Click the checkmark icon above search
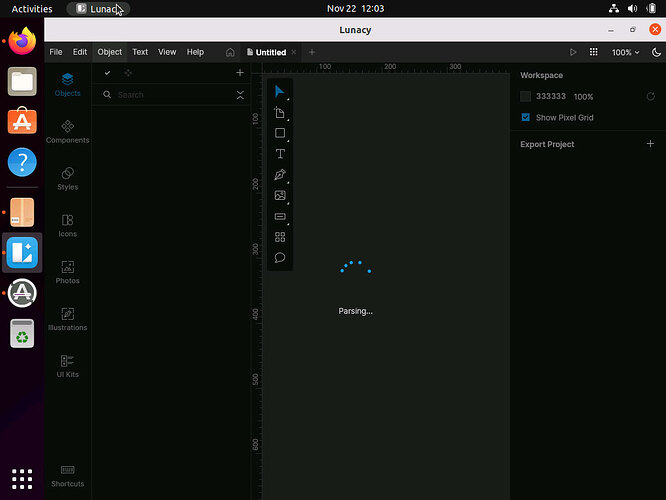The height and width of the screenshot is (500, 666). (107, 73)
